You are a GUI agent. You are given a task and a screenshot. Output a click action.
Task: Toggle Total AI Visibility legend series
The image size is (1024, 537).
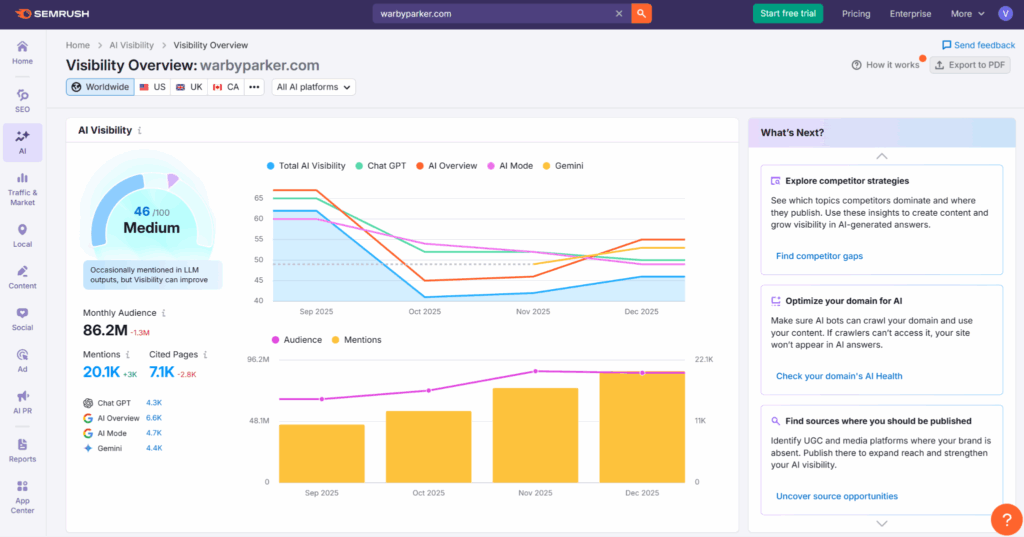point(306,166)
